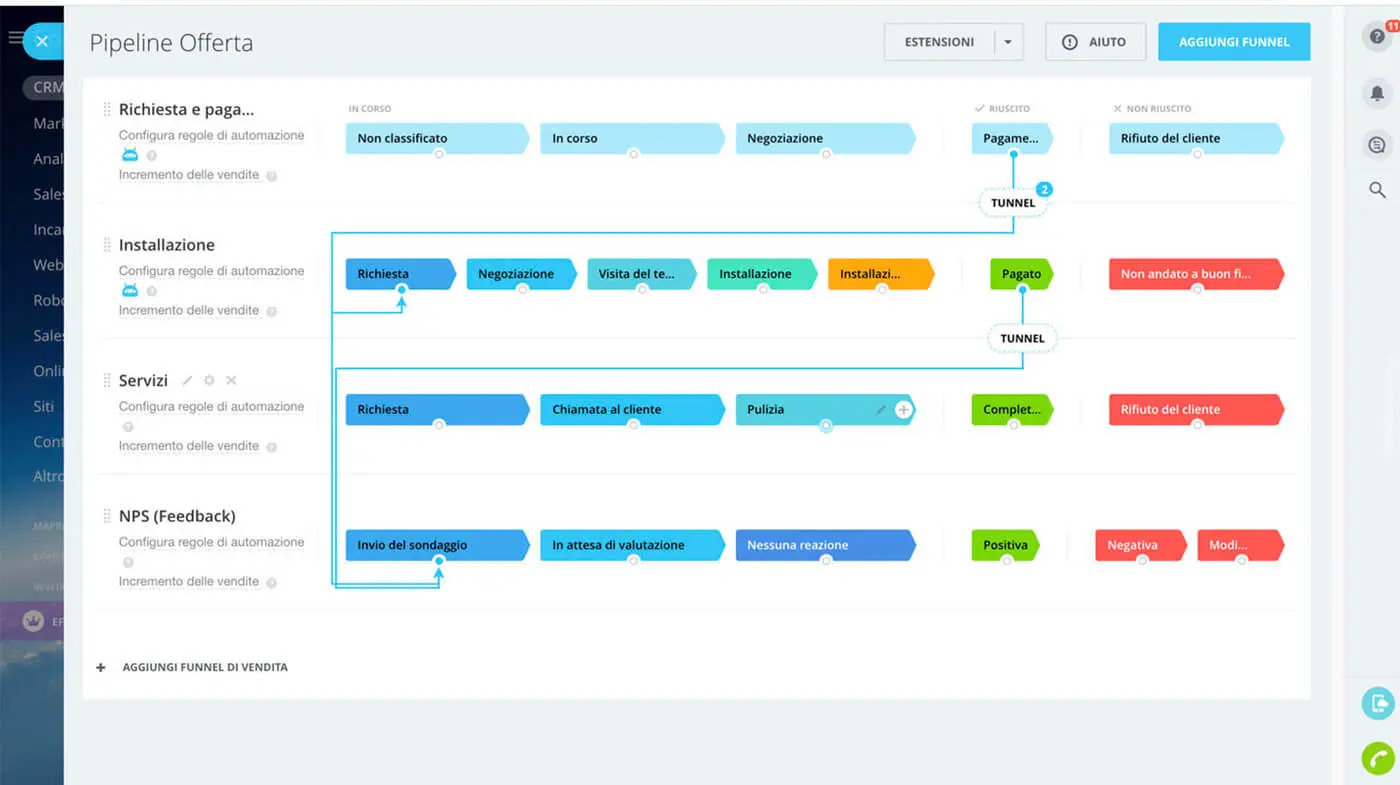
Task: Open Configura regole di automazione for Installazione
Action: [x=211, y=271]
